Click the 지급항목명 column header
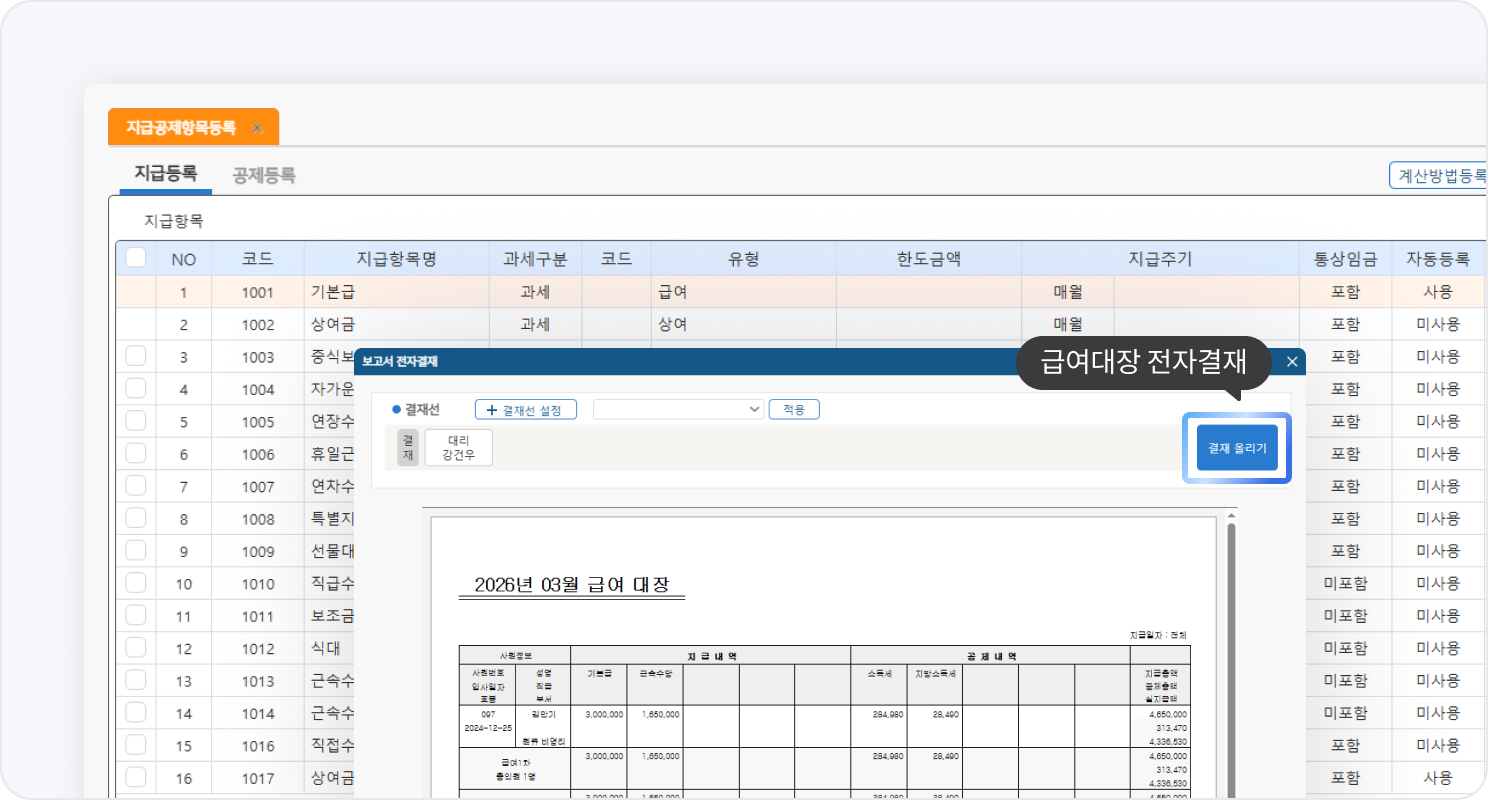1488x800 pixels. (x=397, y=259)
